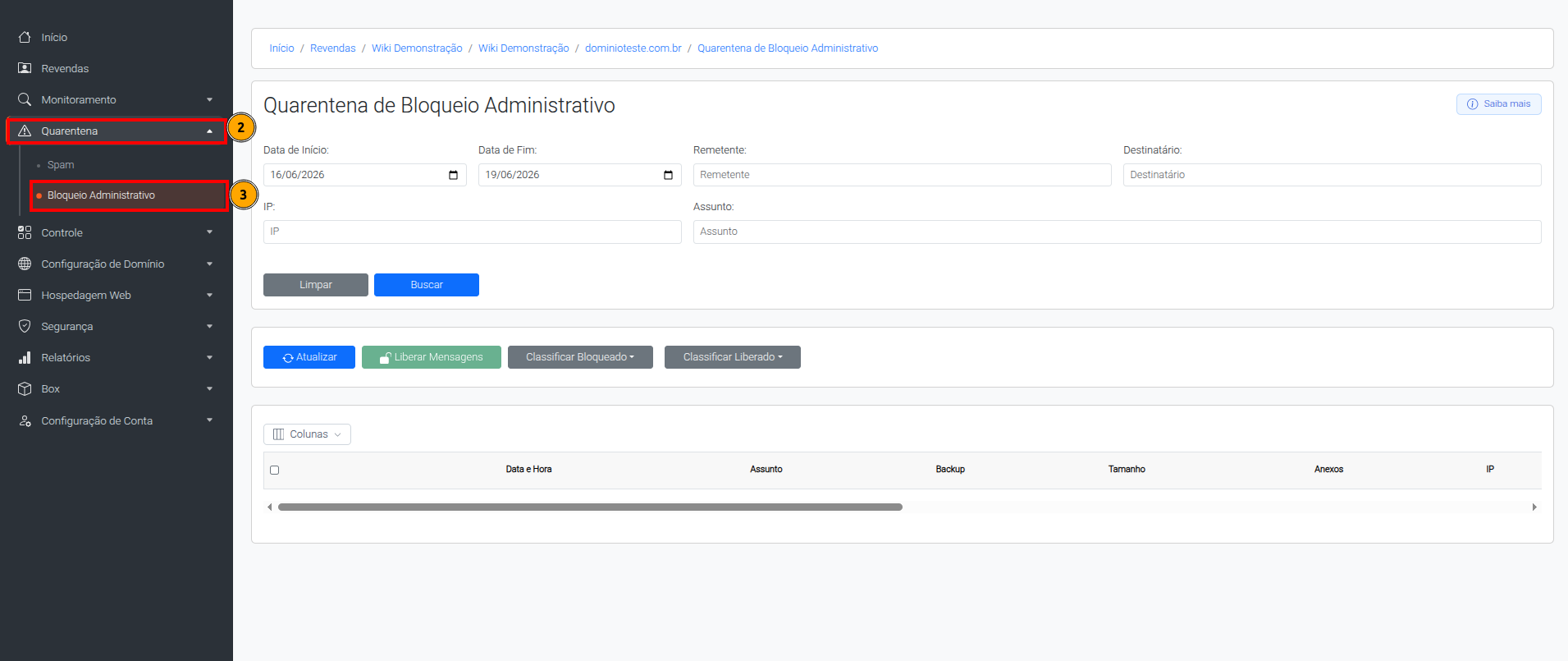This screenshot has height=661, width=1568.
Task: Open calendar picker for Data de Fim
Action: tap(668, 175)
